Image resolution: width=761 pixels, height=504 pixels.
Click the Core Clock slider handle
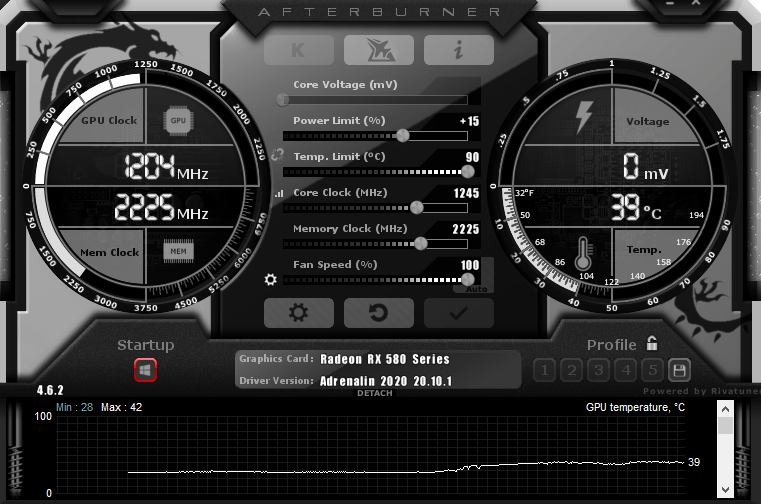click(416, 207)
